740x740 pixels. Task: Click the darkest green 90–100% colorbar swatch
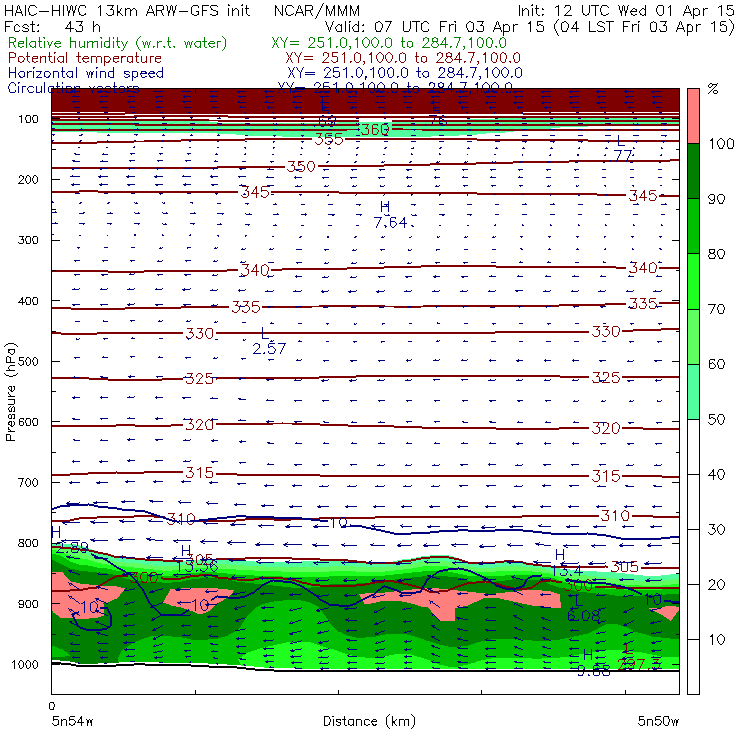click(x=693, y=171)
